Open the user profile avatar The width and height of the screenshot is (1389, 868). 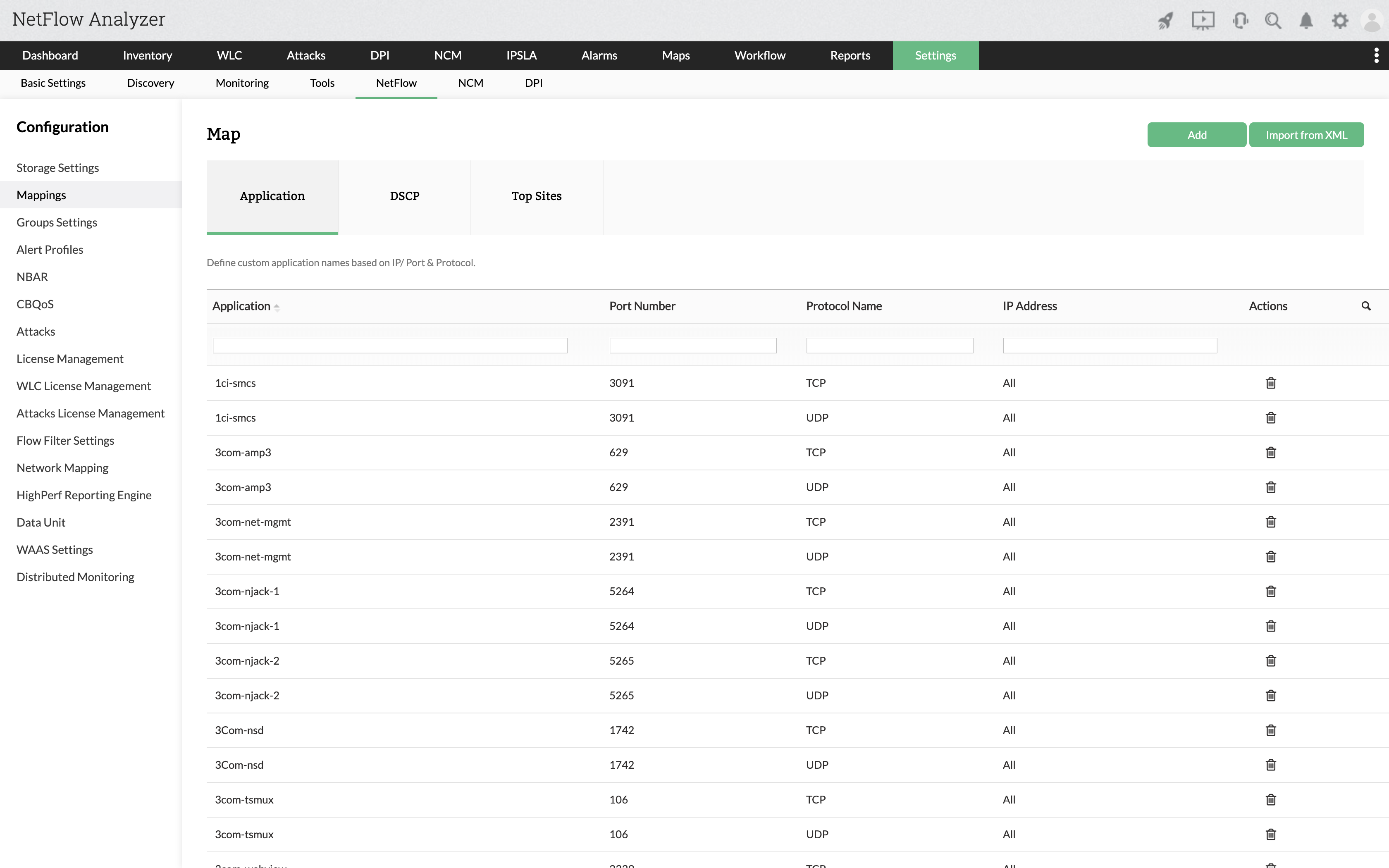[1372, 20]
